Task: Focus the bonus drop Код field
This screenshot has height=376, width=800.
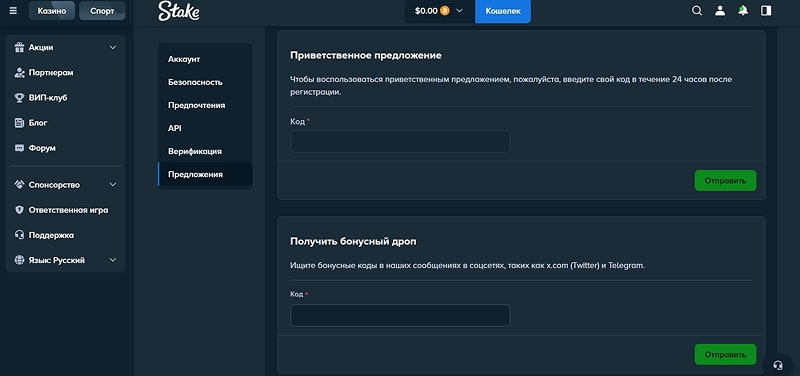Action: (400, 315)
